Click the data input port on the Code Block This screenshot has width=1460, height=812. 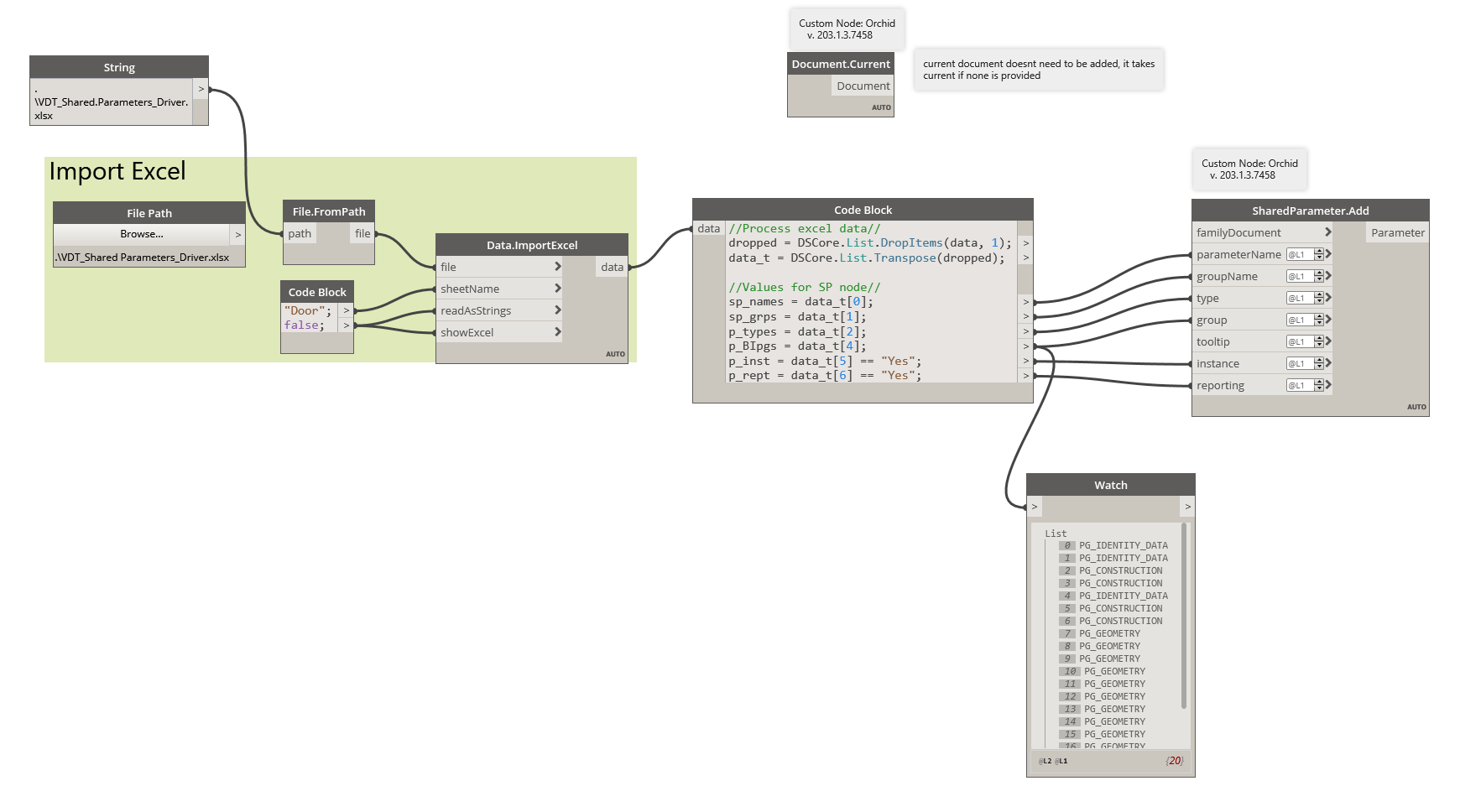pos(709,228)
